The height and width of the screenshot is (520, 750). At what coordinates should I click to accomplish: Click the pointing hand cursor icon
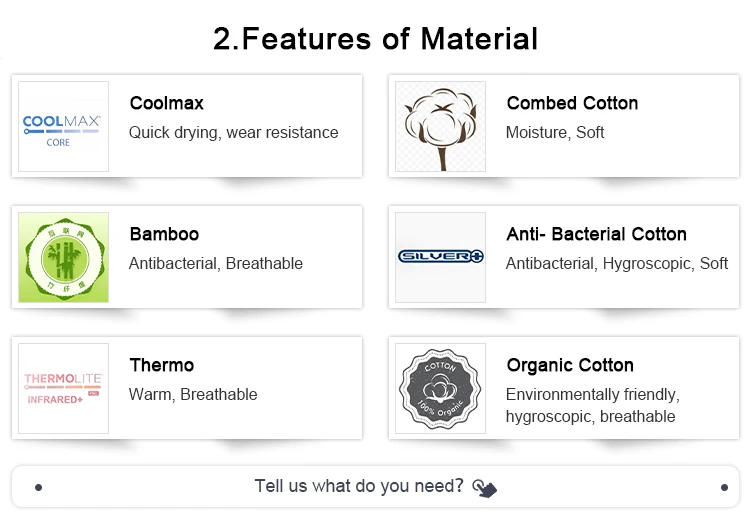point(484,488)
